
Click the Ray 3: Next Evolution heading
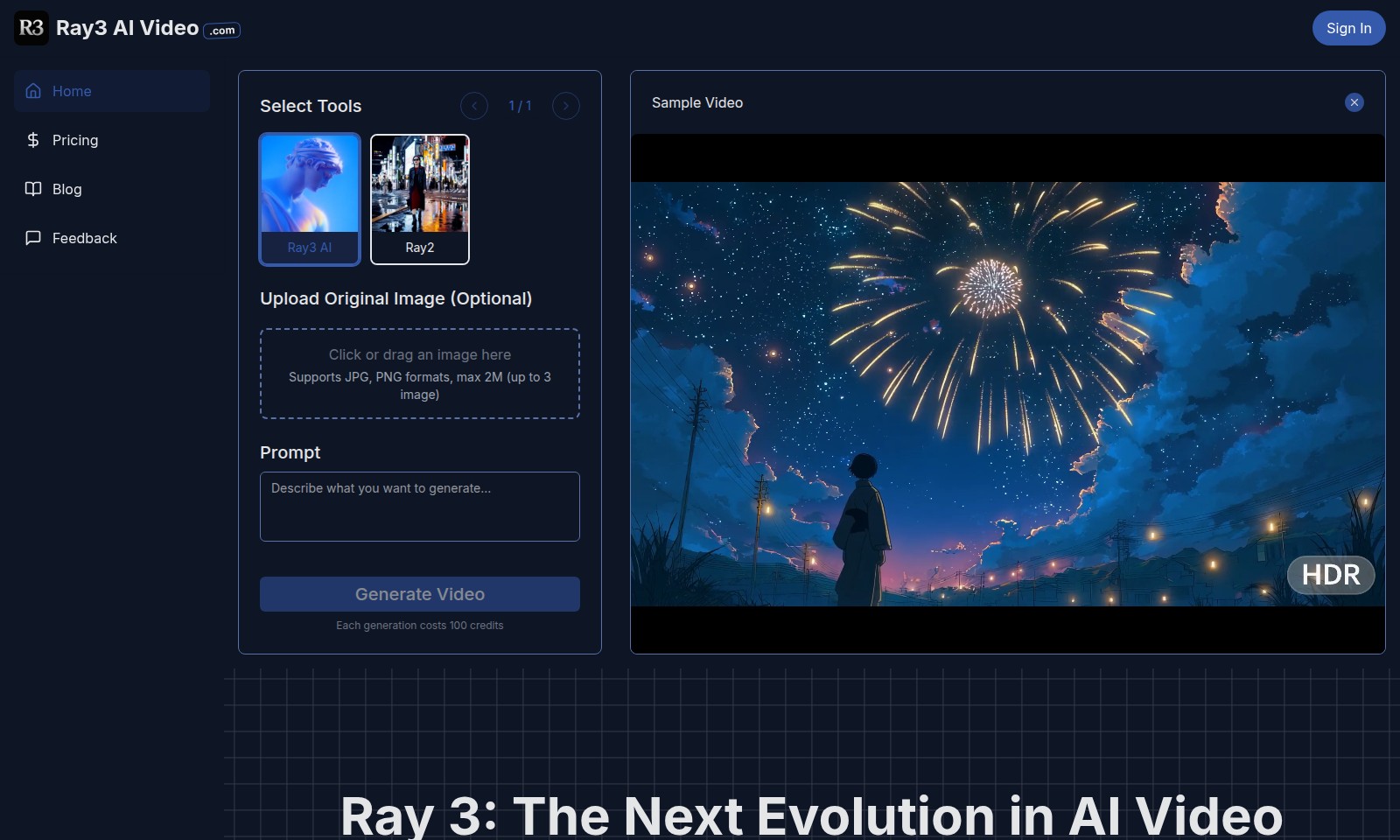tap(811, 815)
